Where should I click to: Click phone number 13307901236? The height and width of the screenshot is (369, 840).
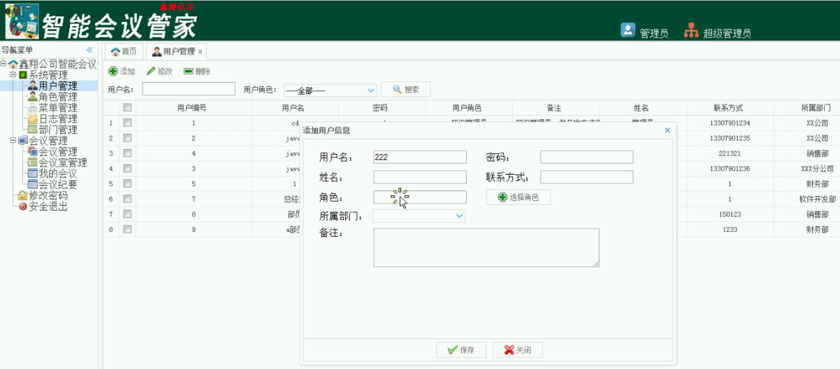point(729,168)
